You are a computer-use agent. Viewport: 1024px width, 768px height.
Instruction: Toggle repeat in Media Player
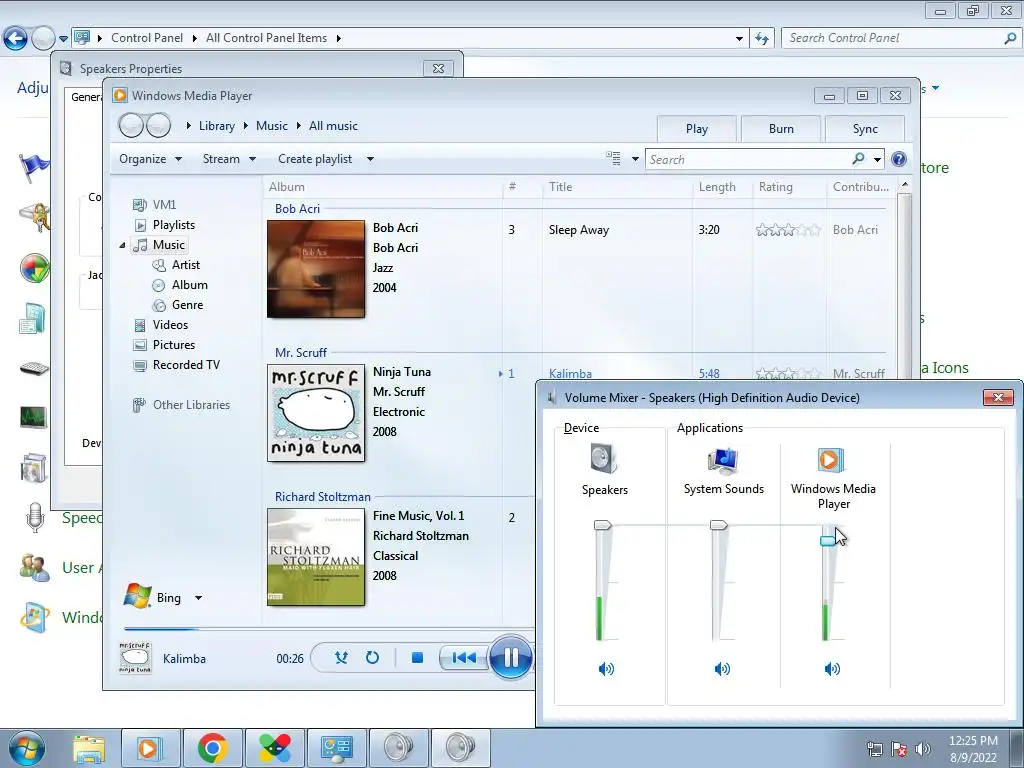[372, 658]
